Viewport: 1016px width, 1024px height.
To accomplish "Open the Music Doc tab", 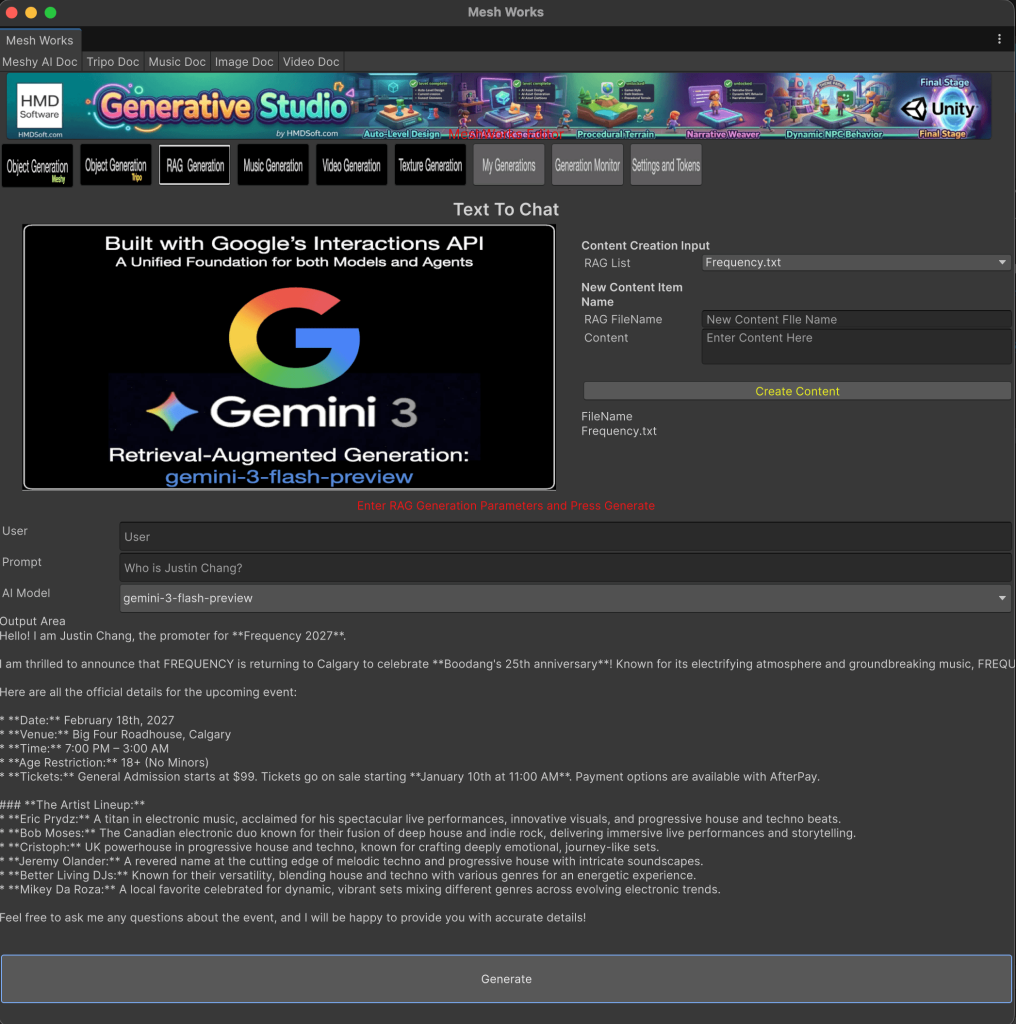I will point(177,61).
